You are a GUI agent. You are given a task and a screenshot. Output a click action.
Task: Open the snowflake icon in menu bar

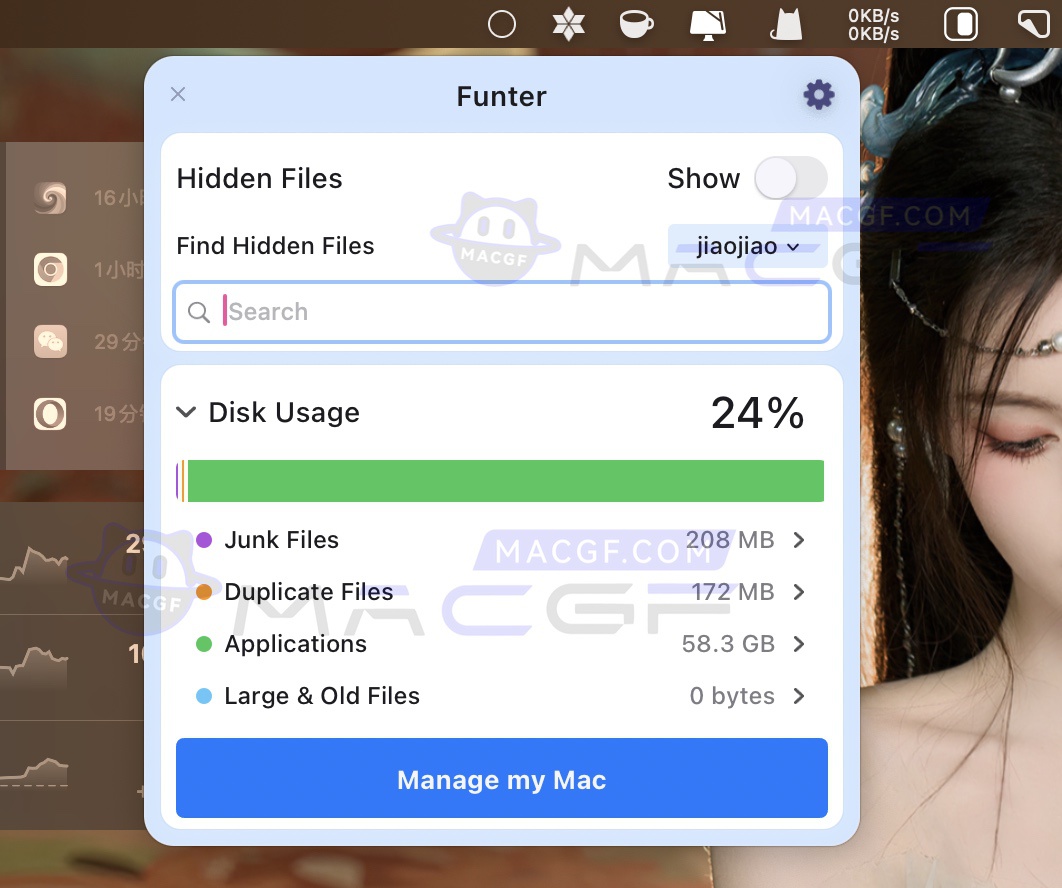569,24
